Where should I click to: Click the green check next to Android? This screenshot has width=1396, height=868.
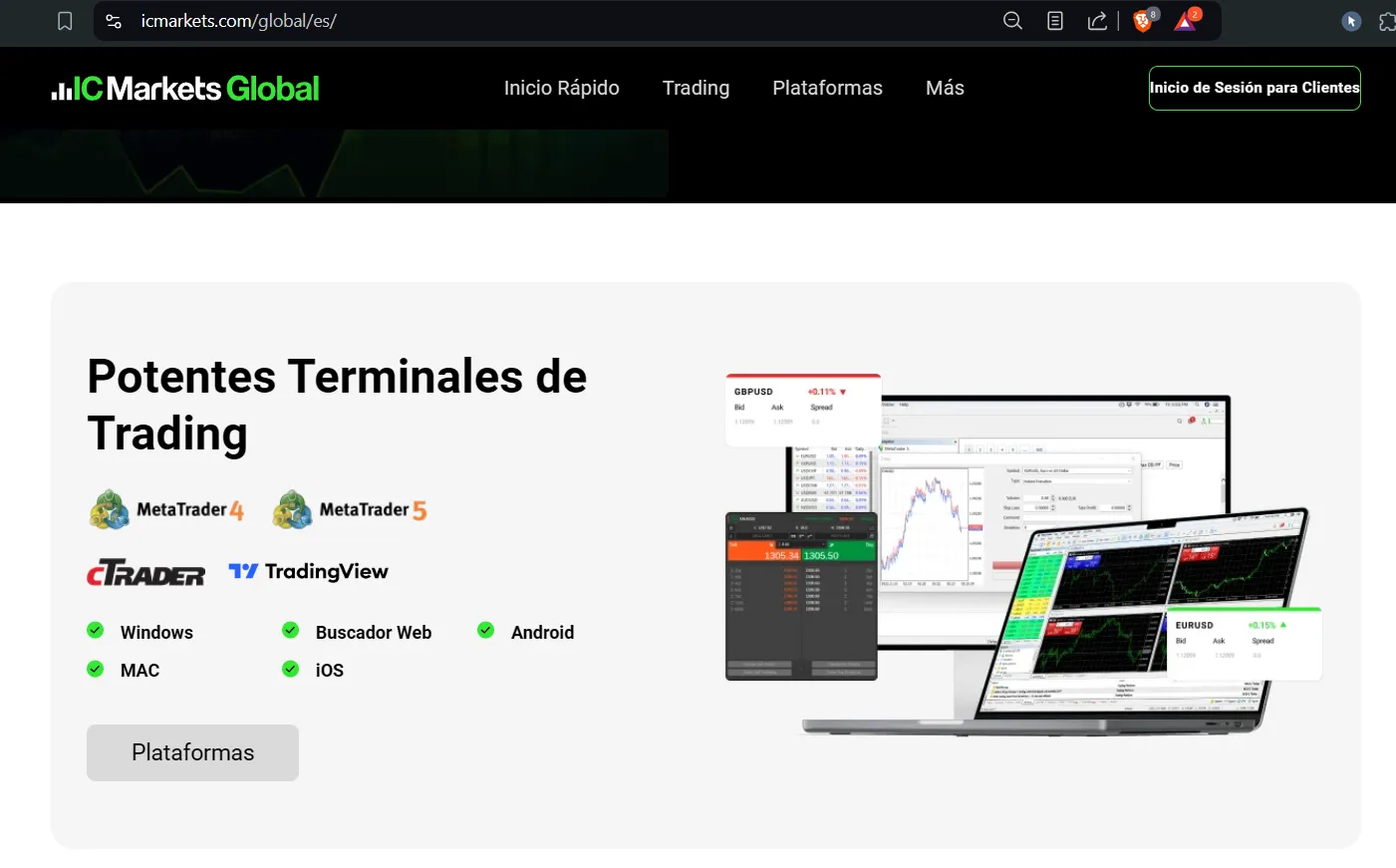coord(486,630)
